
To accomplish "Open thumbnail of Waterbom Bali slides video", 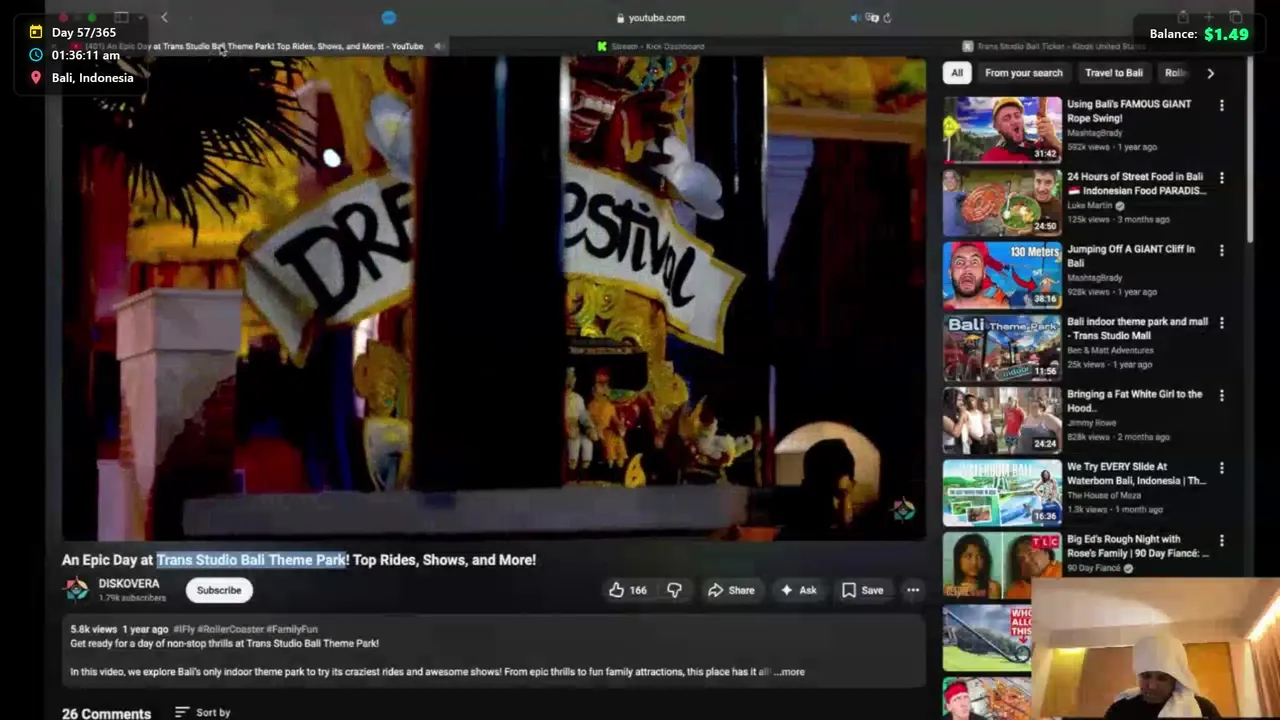I will [x=1002, y=492].
